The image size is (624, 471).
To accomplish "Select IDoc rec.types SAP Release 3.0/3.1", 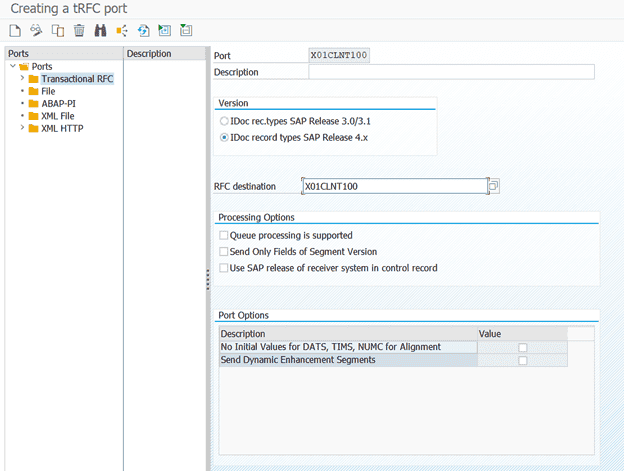I will point(224,121).
